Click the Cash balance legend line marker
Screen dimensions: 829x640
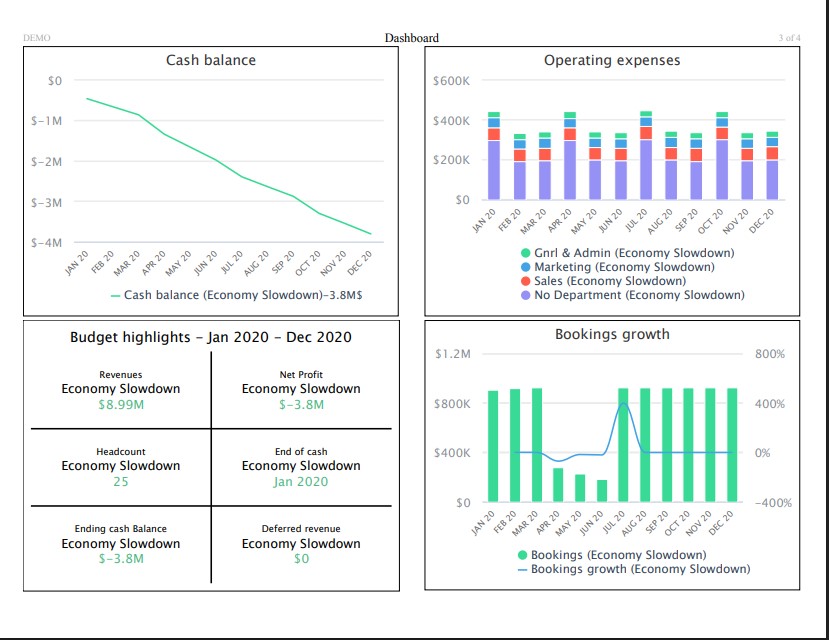point(115,296)
